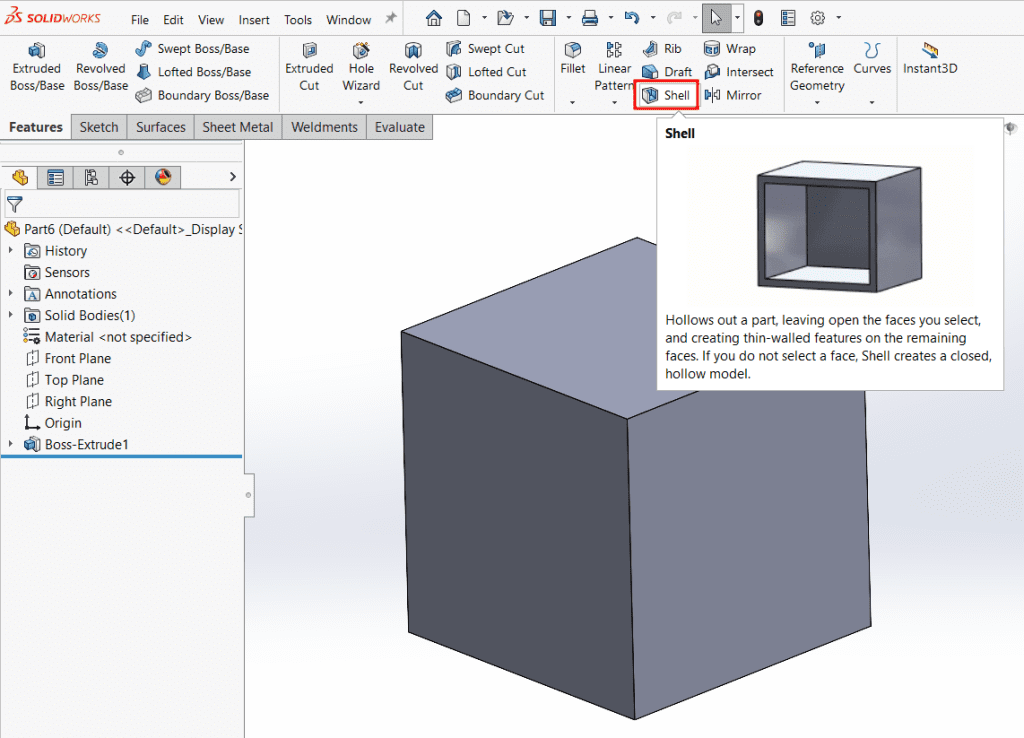
Task: Select the Extruded Boss/Base tool
Action: [x=37, y=67]
